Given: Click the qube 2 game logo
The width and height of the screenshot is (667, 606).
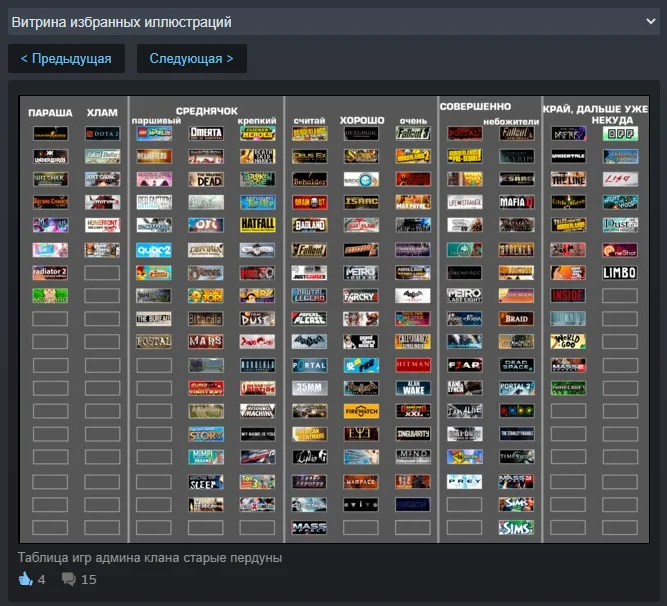Looking at the screenshot, I should click(154, 250).
